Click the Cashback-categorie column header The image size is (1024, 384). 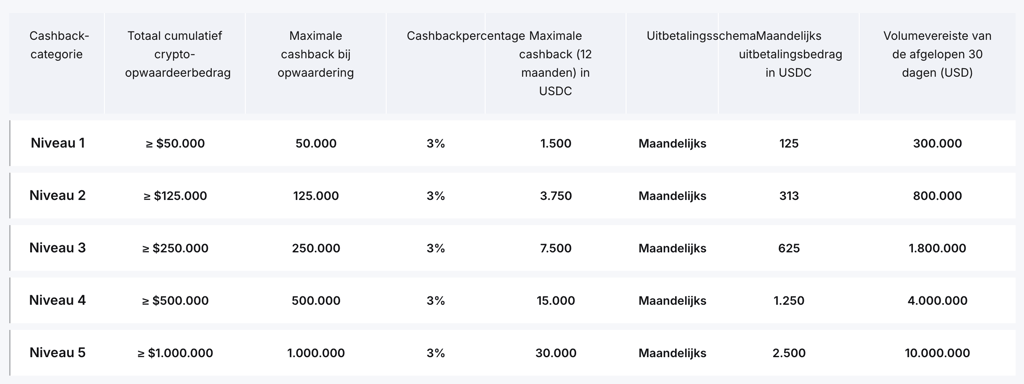[x=59, y=45]
